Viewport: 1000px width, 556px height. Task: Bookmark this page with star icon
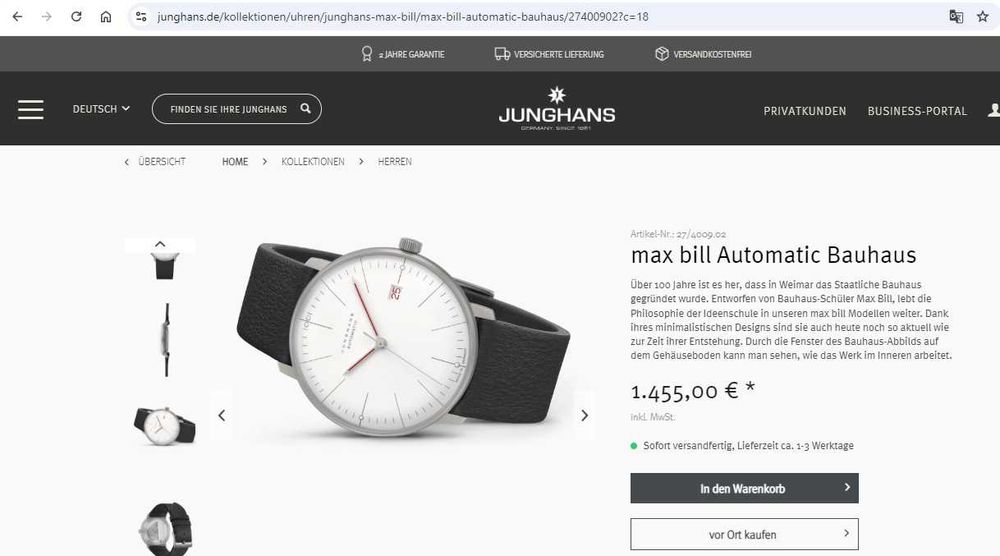(x=983, y=17)
